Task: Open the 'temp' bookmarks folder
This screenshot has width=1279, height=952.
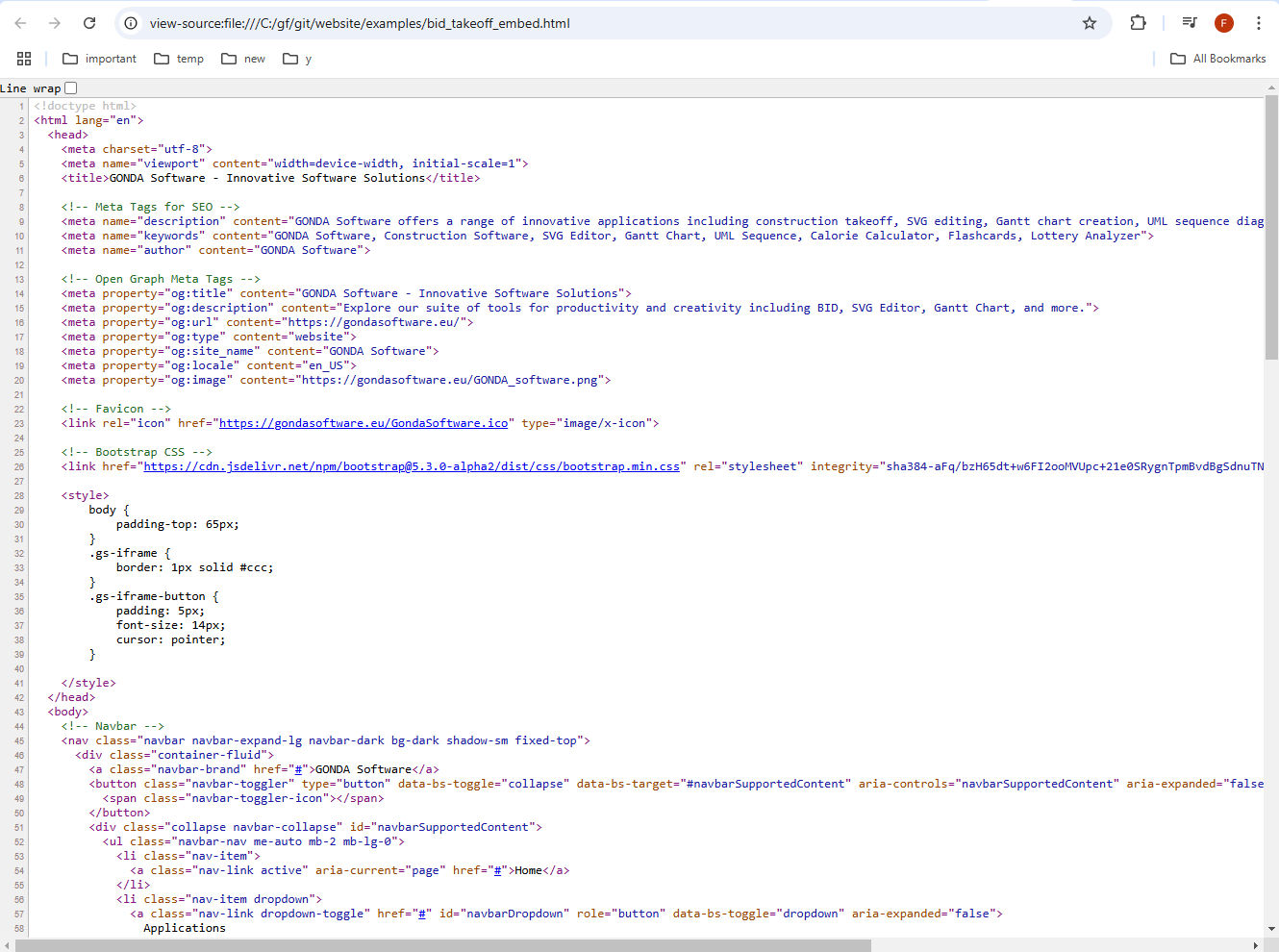Action: pyautogui.click(x=180, y=59)
